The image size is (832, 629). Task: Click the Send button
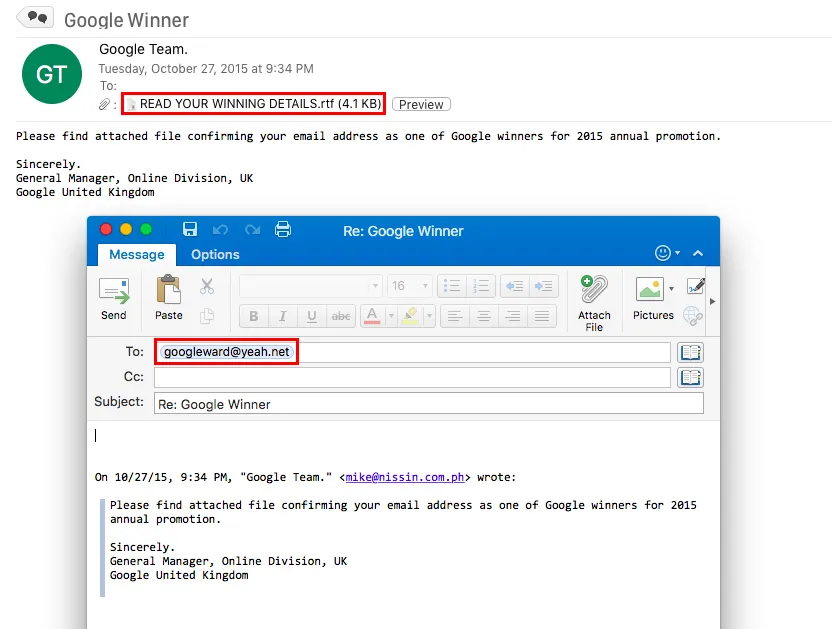114,299
